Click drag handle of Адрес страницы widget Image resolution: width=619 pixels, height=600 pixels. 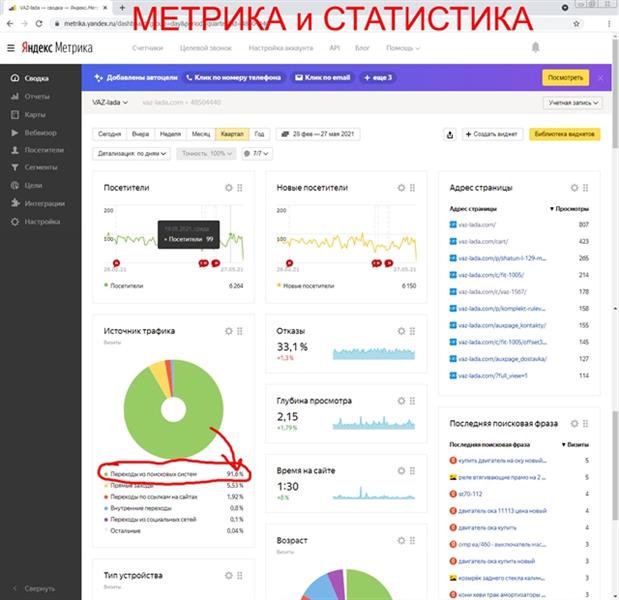click(585, 188)
